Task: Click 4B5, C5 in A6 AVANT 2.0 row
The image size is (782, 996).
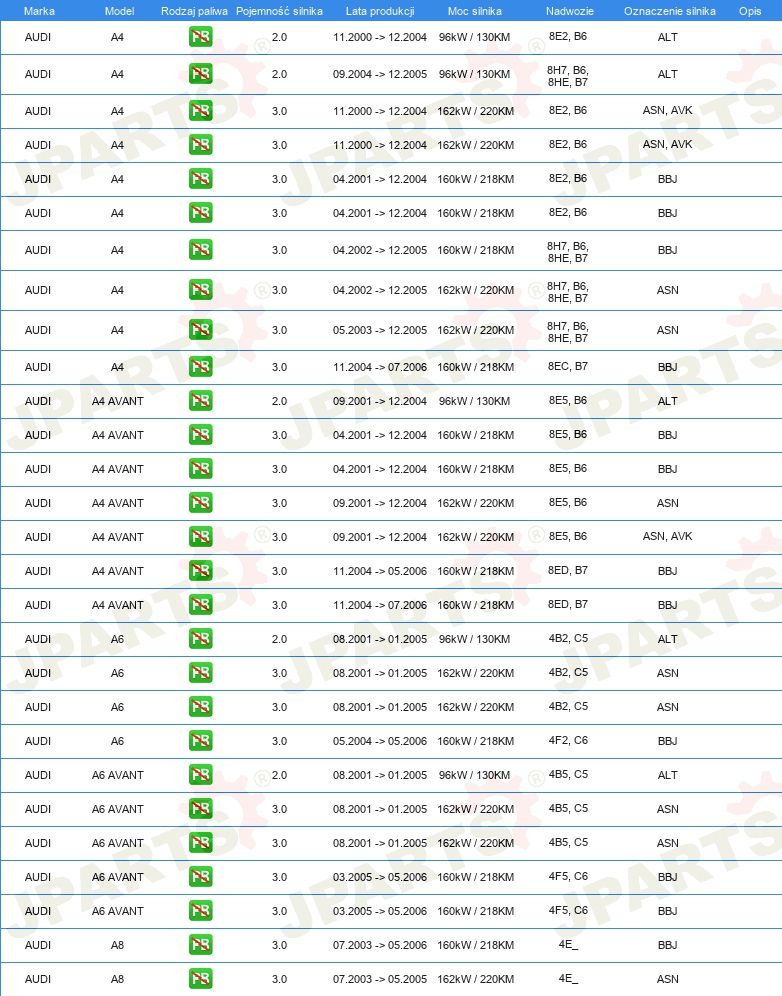Action: point(568,774)
